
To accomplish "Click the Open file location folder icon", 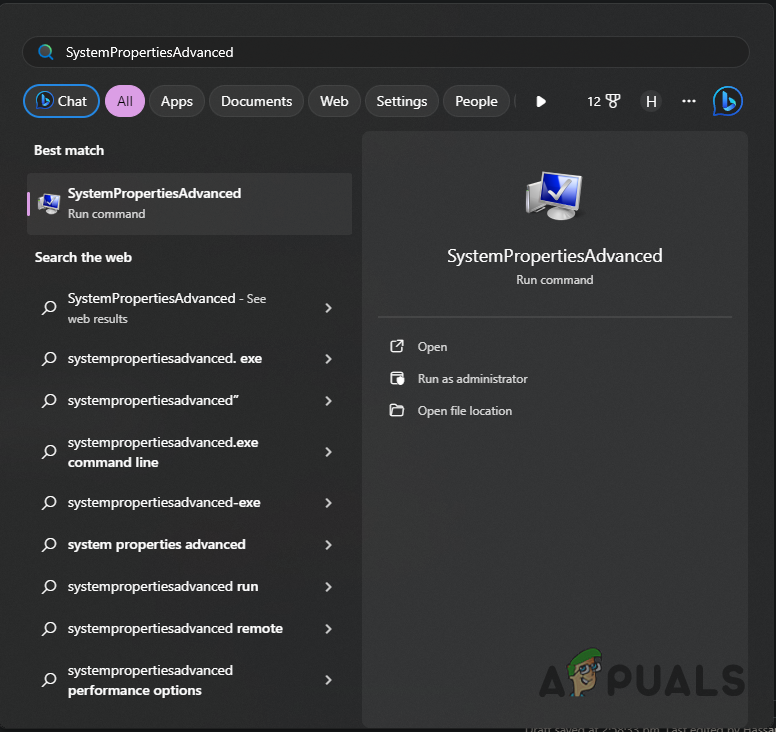I will [x=397, y=410].
